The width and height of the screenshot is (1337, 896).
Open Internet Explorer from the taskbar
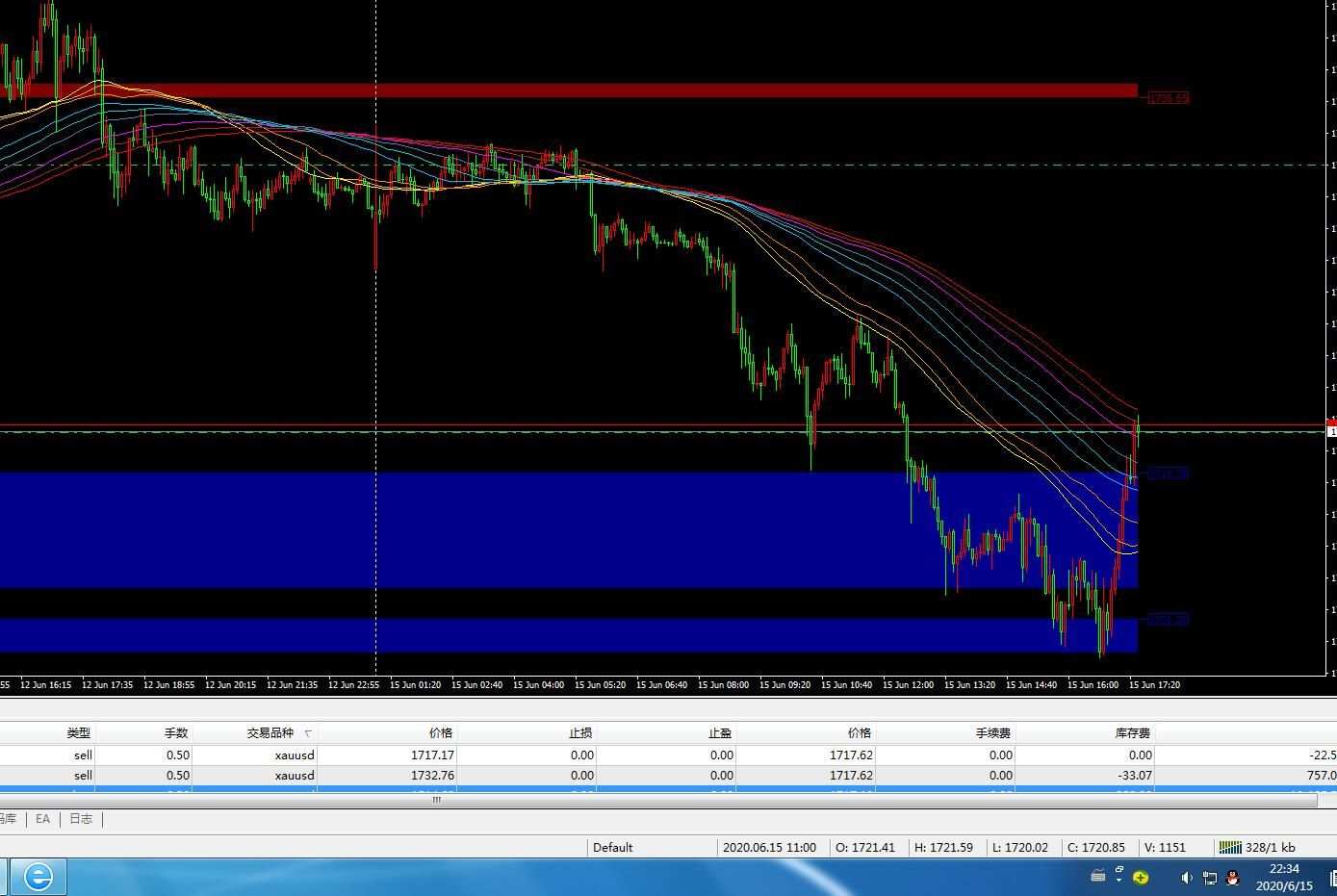39,877
